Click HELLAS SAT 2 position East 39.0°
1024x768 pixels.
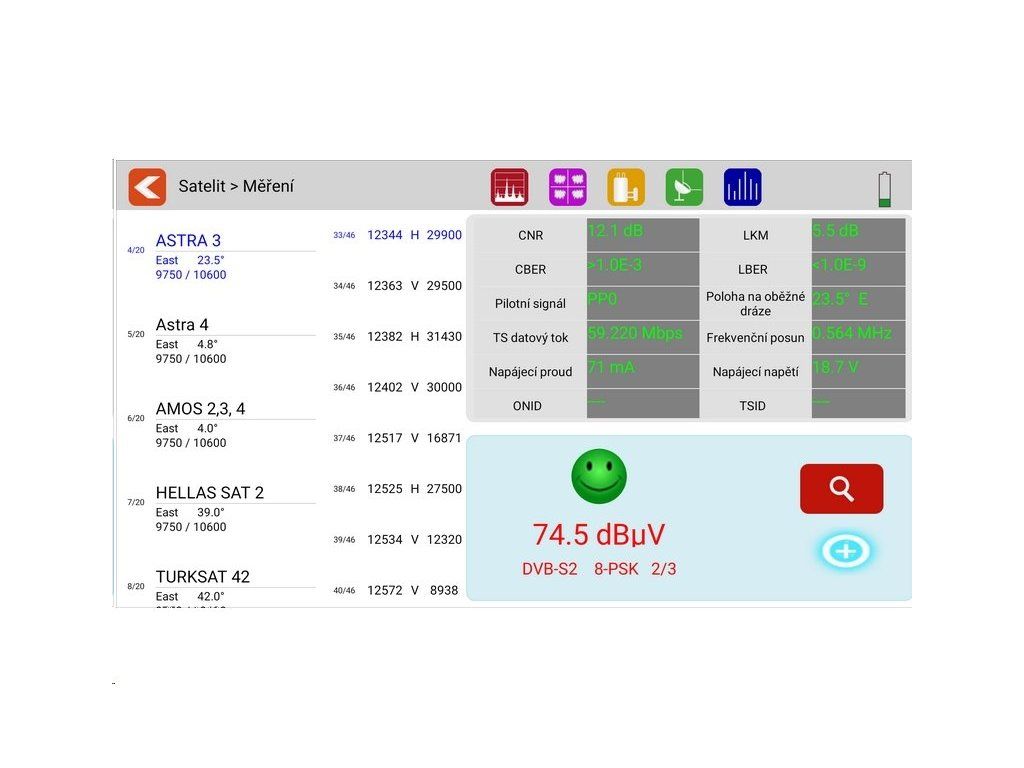189,513
